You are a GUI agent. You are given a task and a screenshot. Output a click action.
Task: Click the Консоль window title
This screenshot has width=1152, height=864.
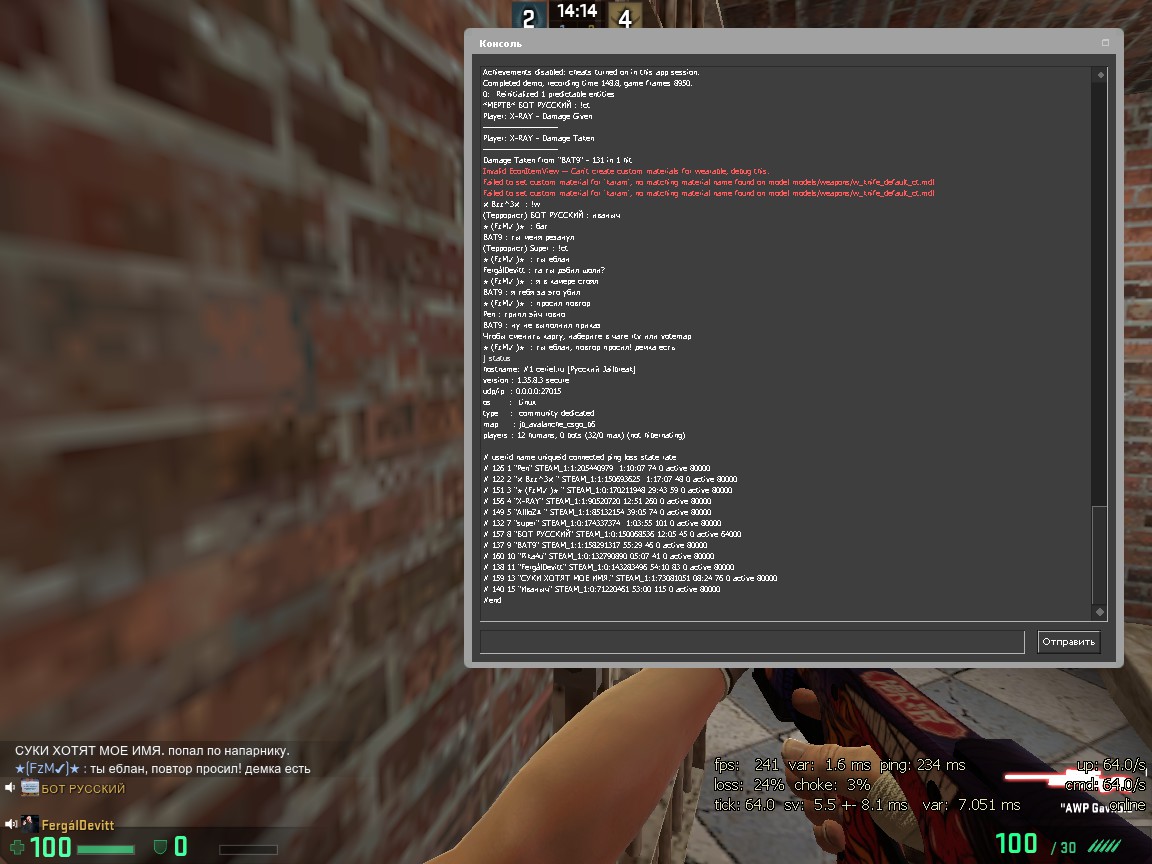(500, 44)
